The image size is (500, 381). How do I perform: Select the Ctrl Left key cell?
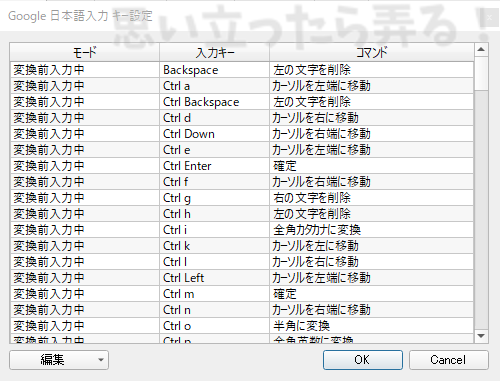tap(214, 278)
